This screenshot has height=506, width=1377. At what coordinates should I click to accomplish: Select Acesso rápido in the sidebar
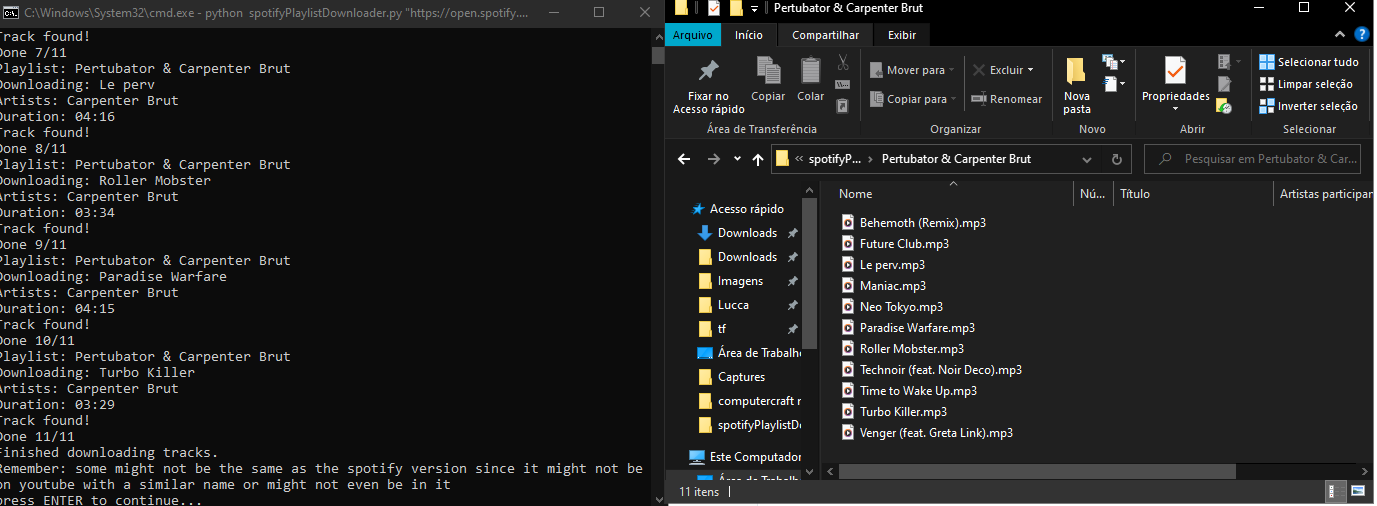click(x=738, y=209)
